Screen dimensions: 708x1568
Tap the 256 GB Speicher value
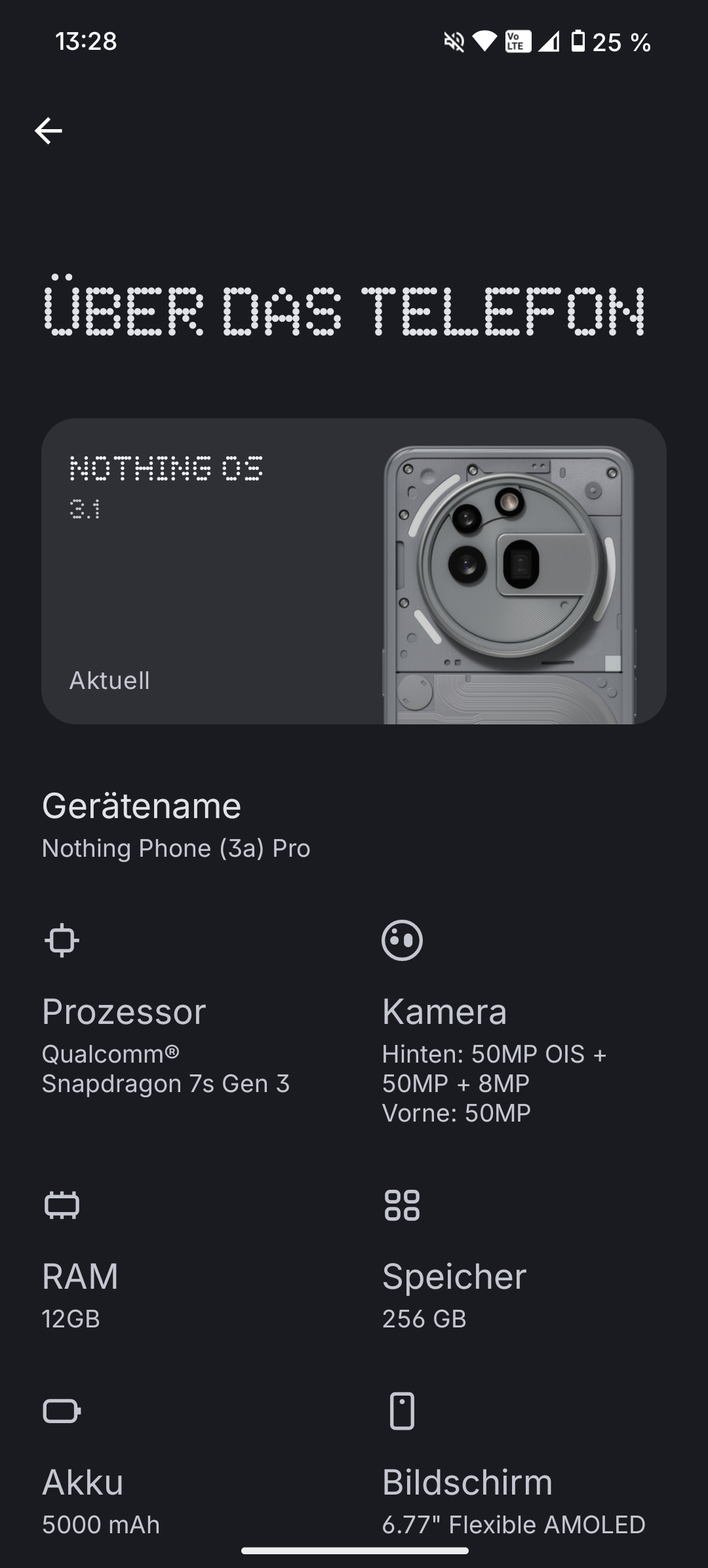[x=424, y=1319]
